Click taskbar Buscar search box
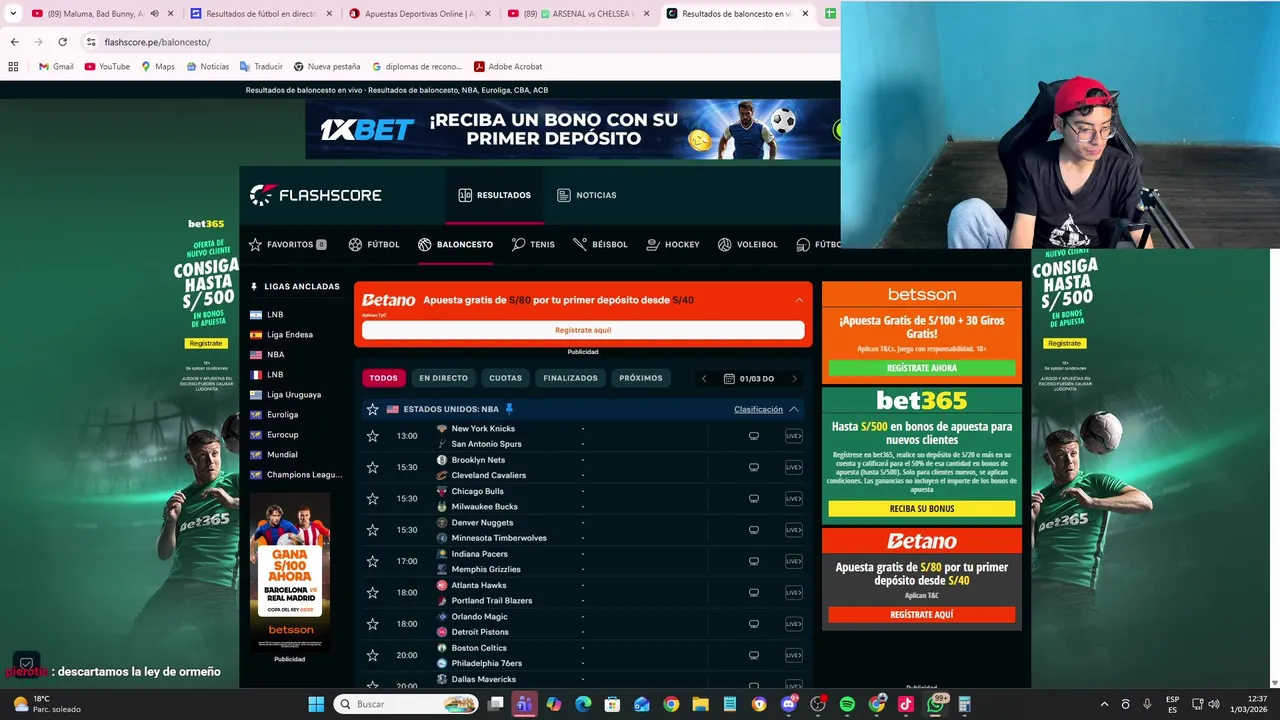The image size is (1280, 720). click(406, 704)
